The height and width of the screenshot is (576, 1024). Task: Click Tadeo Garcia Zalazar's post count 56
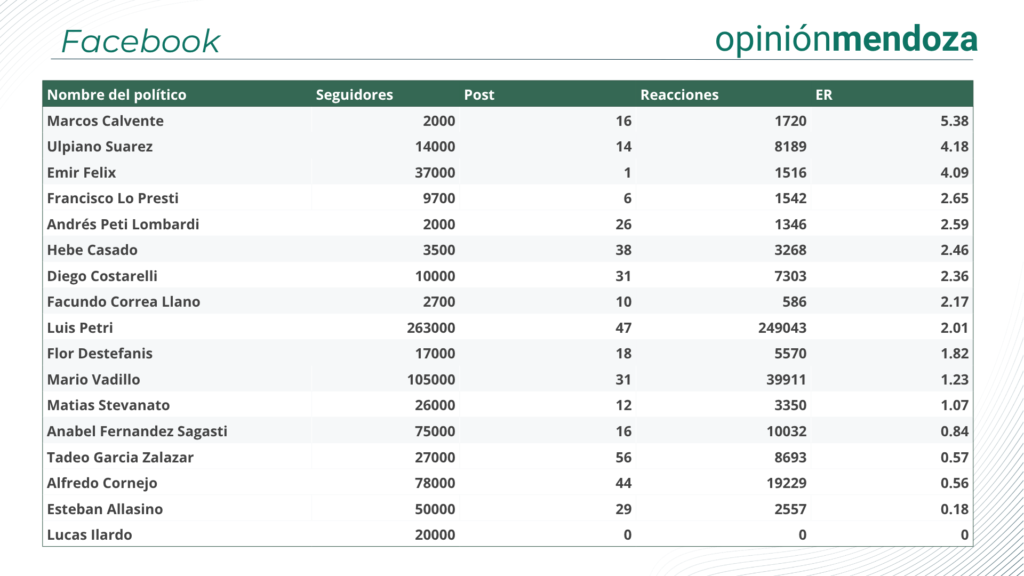pyautogui.click(x=623, y=457)
